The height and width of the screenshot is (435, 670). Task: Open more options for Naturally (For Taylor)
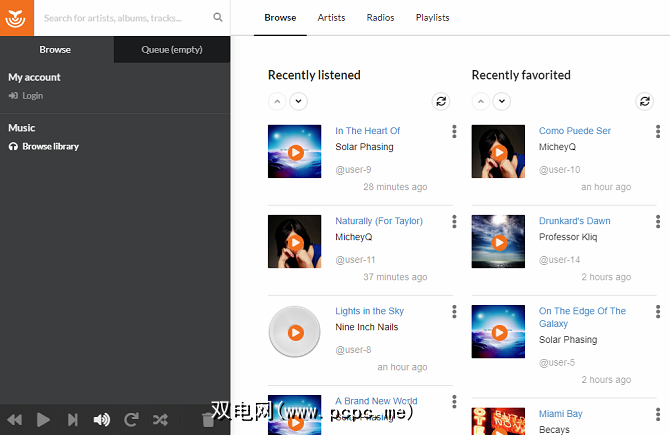coord(454,222)
